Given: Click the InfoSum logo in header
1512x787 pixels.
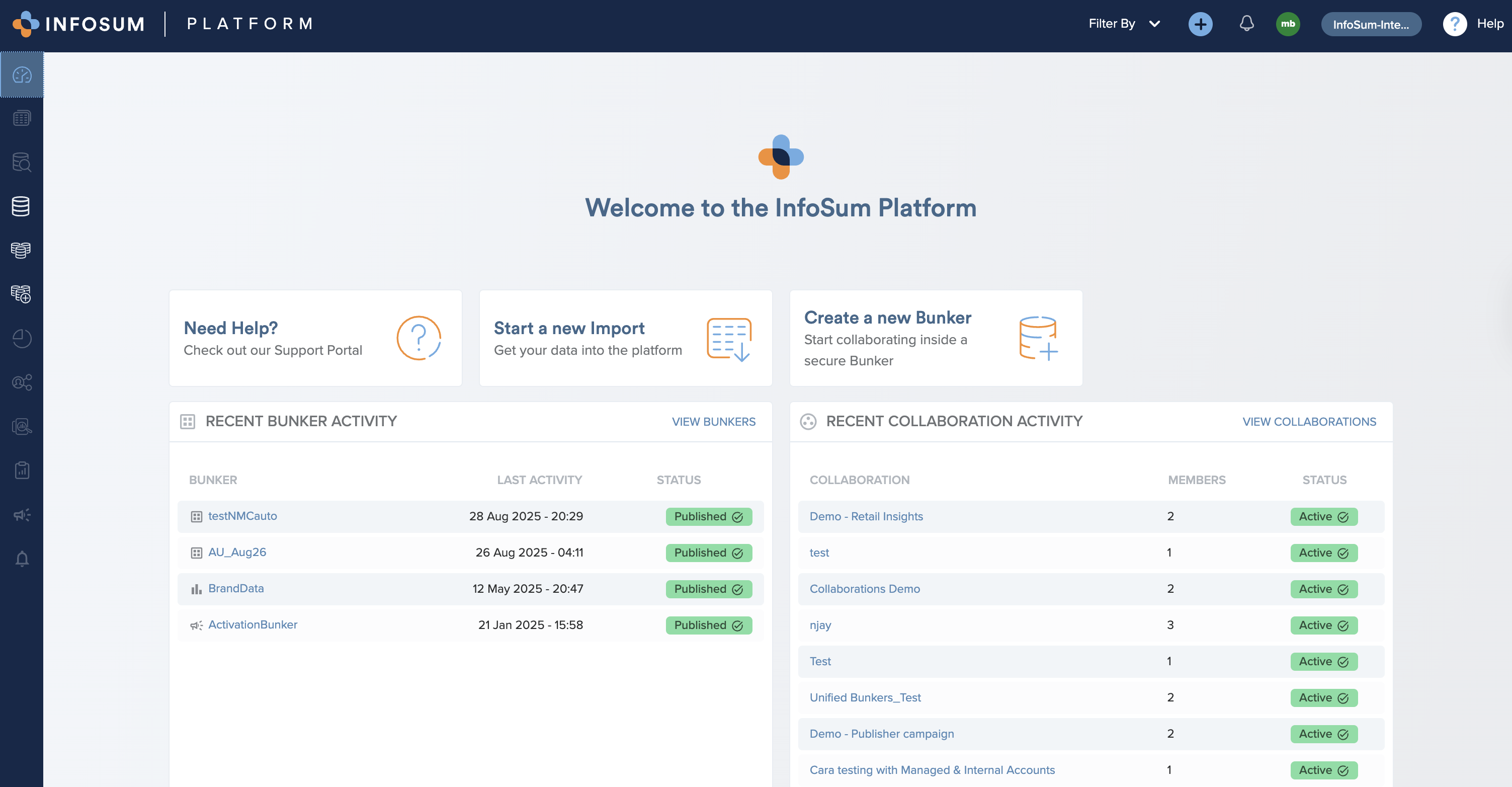Looking at the screenshot, I should (78, 24).
